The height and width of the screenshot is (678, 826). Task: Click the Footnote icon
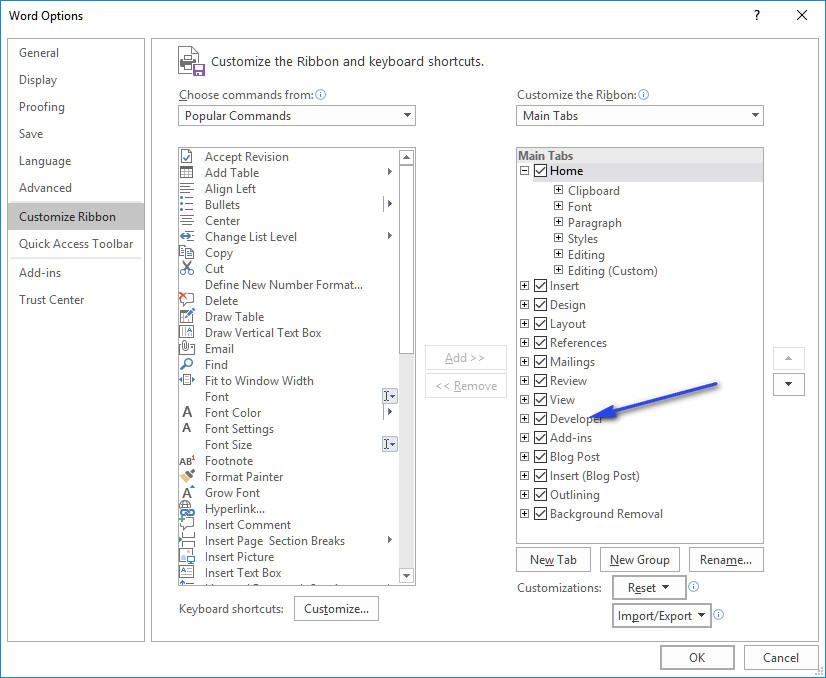pyautogui.click(x=186, y=460)
